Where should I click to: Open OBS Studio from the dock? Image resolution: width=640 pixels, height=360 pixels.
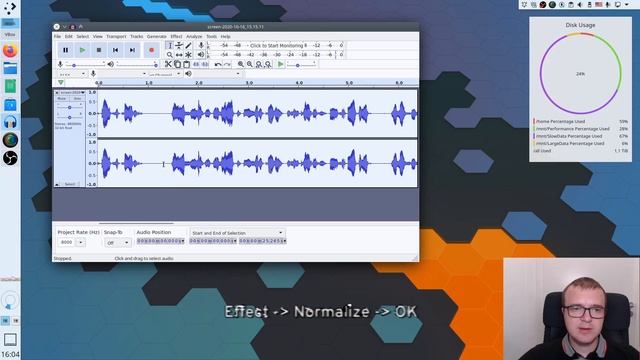[10, 158]
